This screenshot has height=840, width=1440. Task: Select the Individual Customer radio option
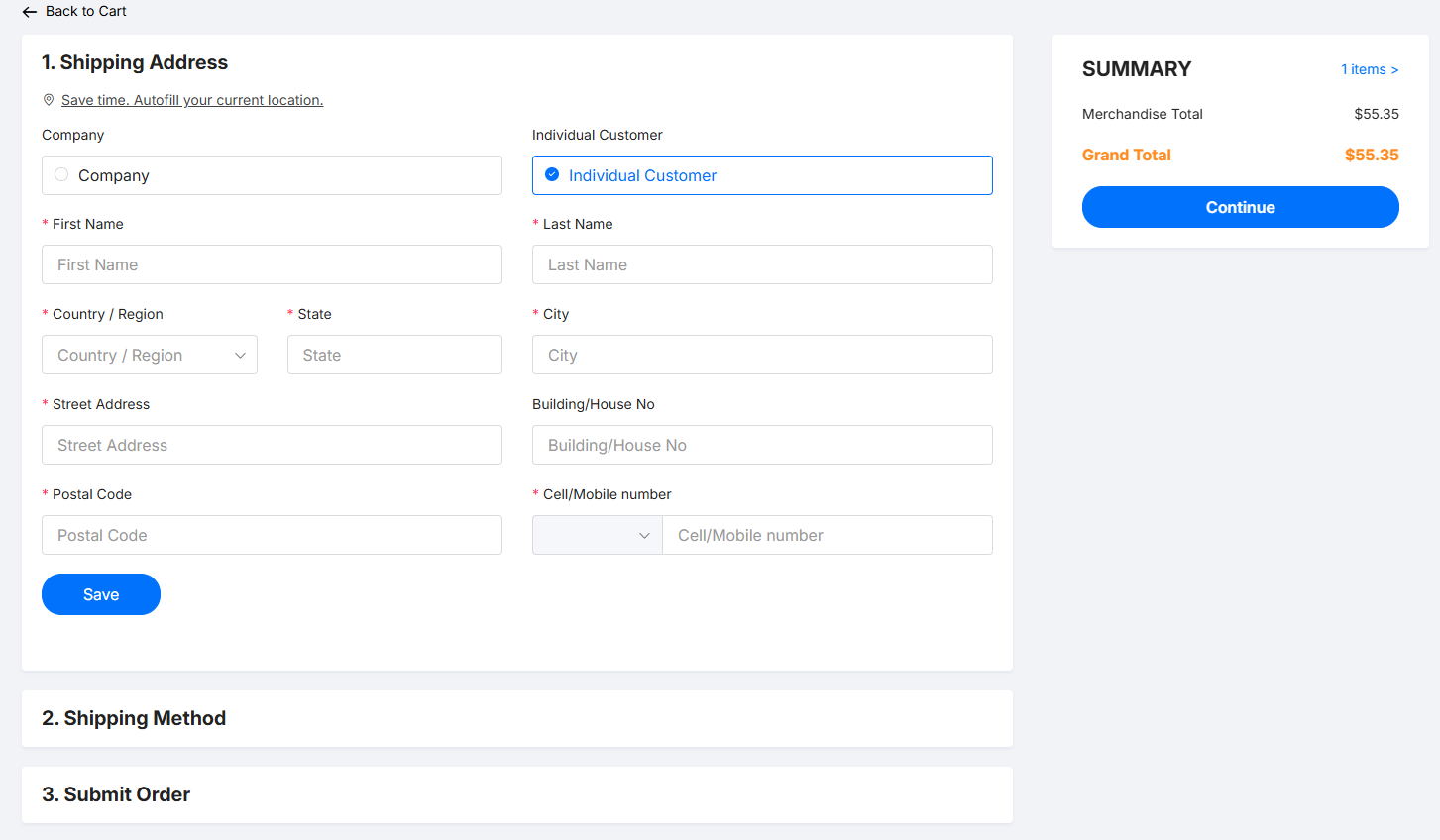click(552, 175)
